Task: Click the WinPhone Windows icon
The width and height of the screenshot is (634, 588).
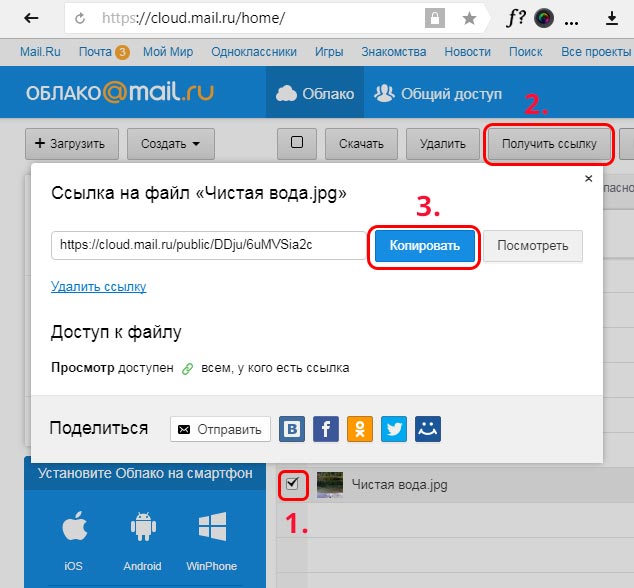Action: (x=212, y=526)
